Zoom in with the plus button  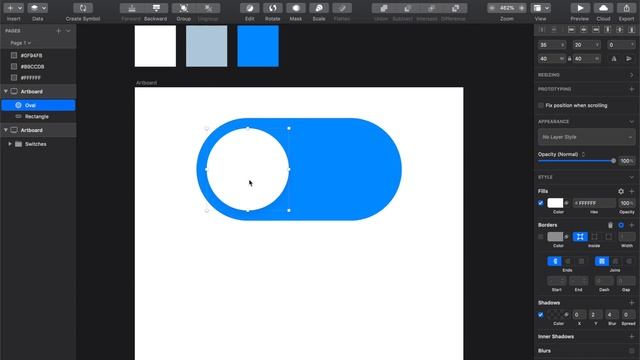pos(521,8)
